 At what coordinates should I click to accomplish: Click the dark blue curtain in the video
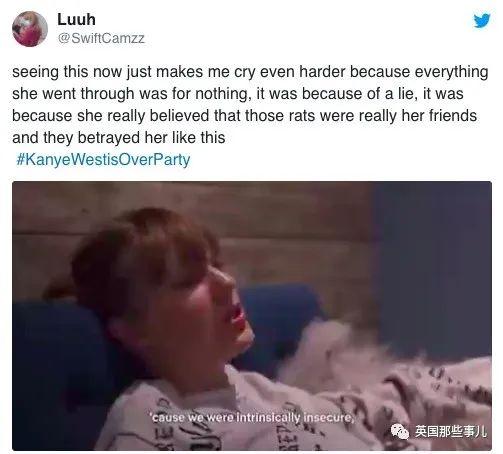[432, 267]
